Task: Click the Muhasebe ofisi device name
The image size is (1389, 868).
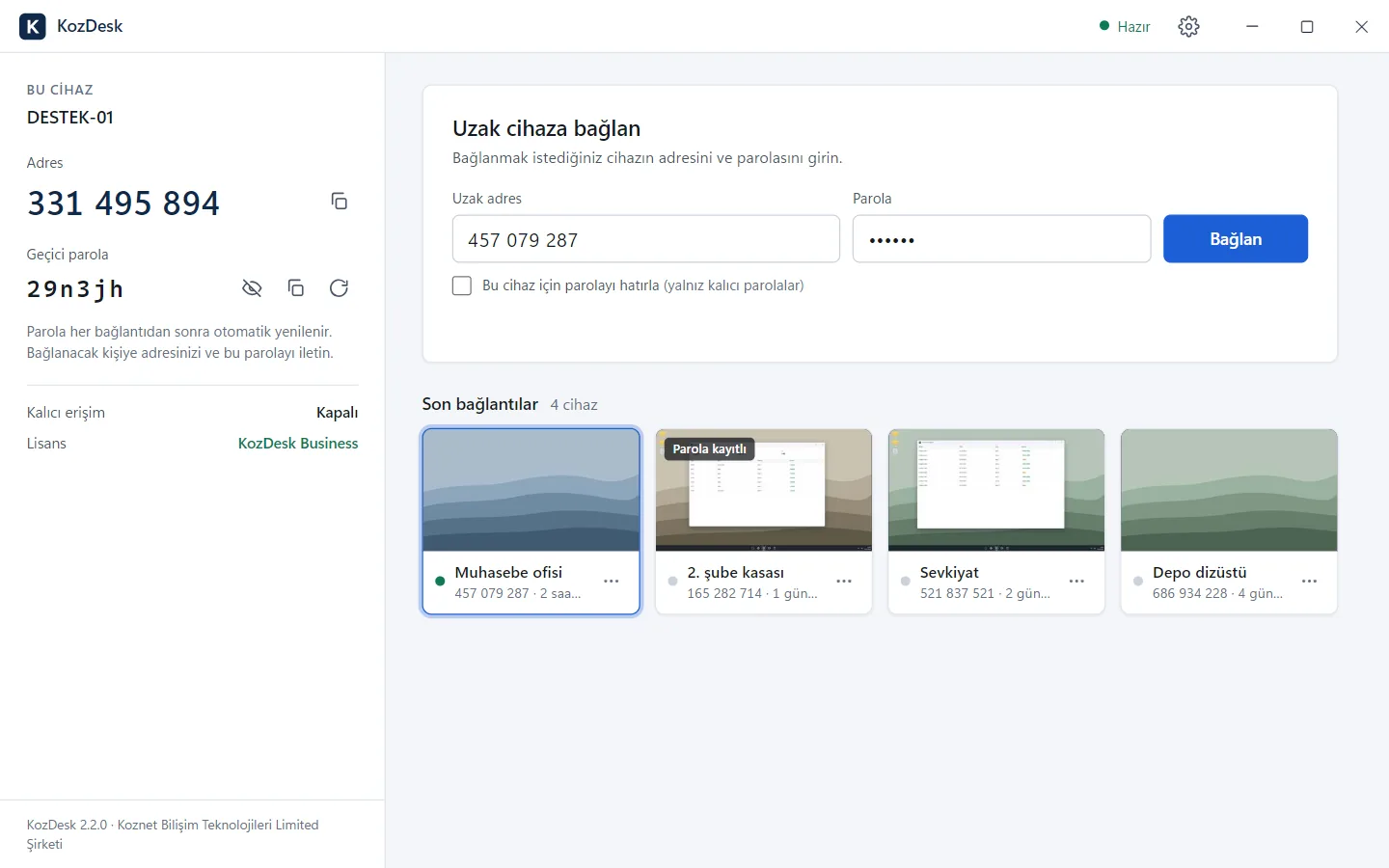Action: tap(508, 573)
